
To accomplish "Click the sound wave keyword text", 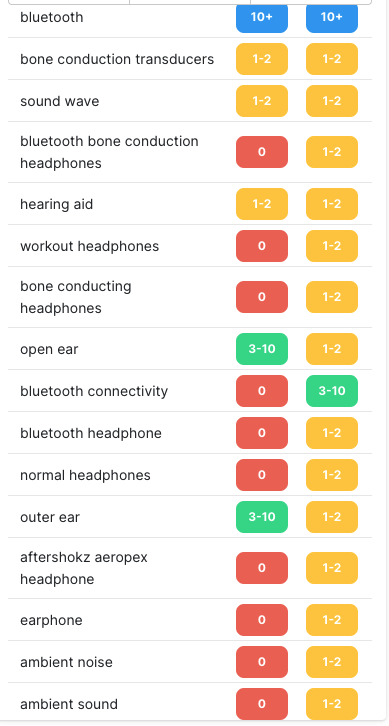I will click(x=59, y=101).
